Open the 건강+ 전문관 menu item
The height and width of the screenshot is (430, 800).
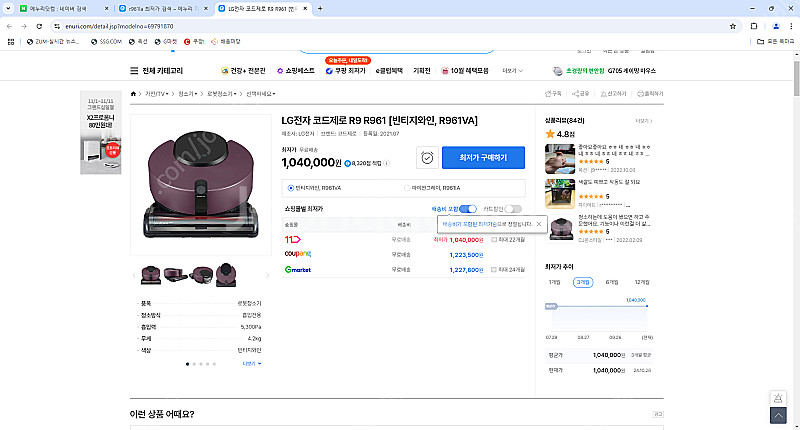pyautogui.click(x=243, y=71)
